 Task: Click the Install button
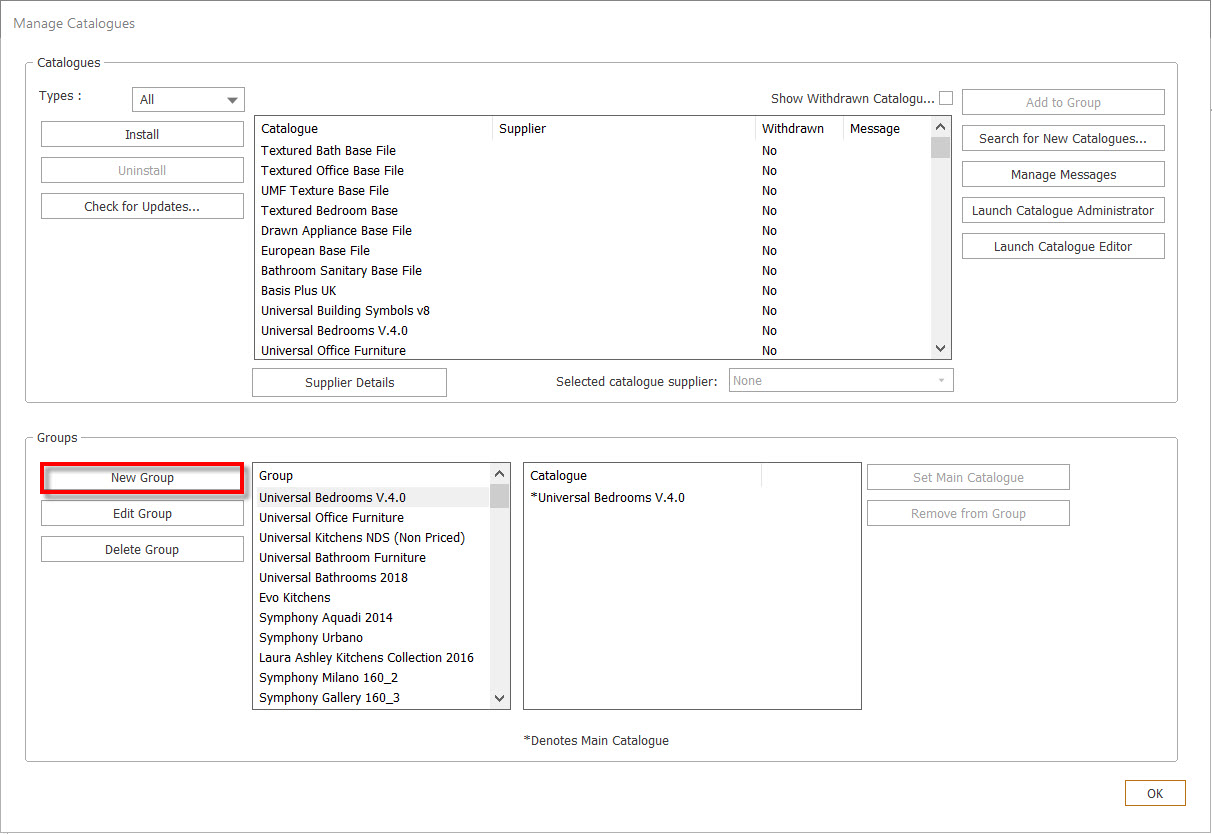(x=142, y=135)
